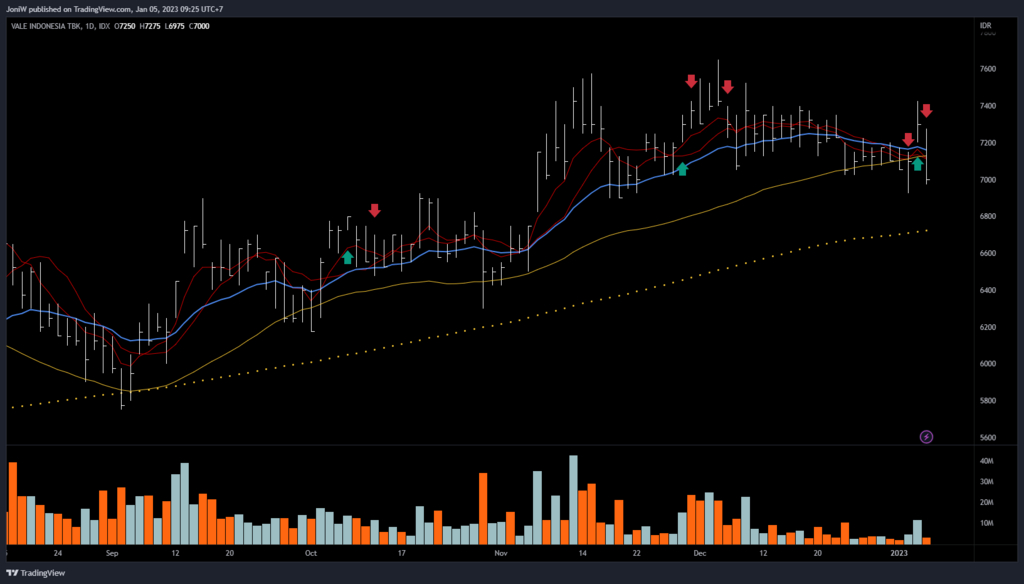Click the 7600 price axis label

[987, 69]
